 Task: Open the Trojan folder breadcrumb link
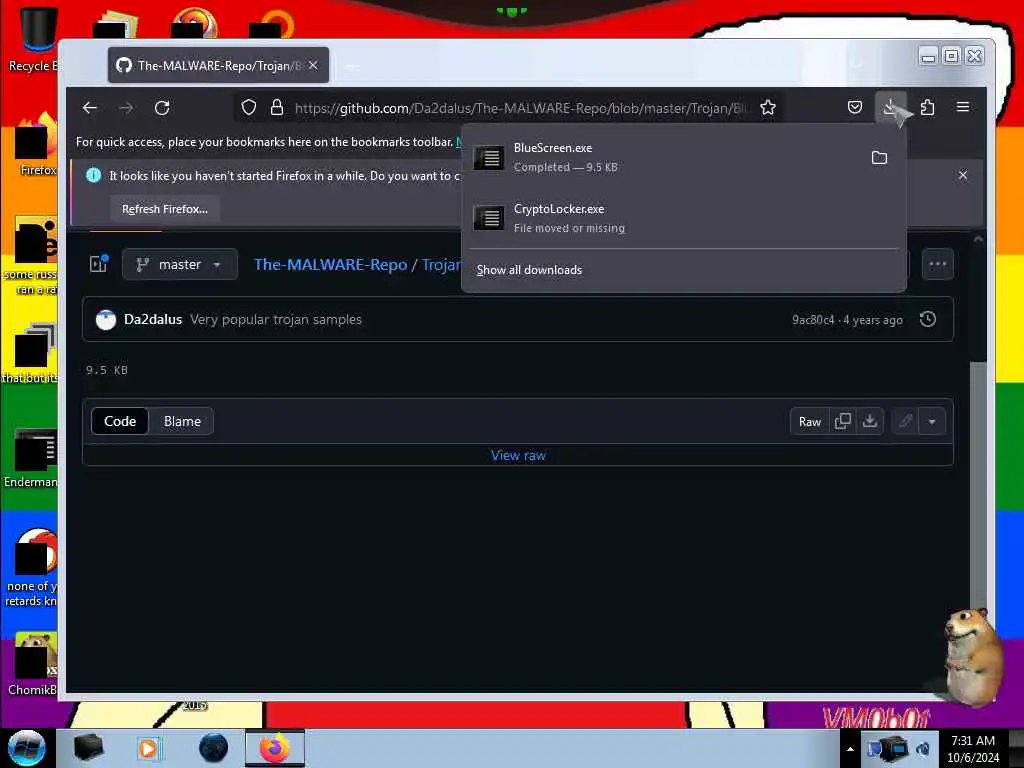coord(441,264)
